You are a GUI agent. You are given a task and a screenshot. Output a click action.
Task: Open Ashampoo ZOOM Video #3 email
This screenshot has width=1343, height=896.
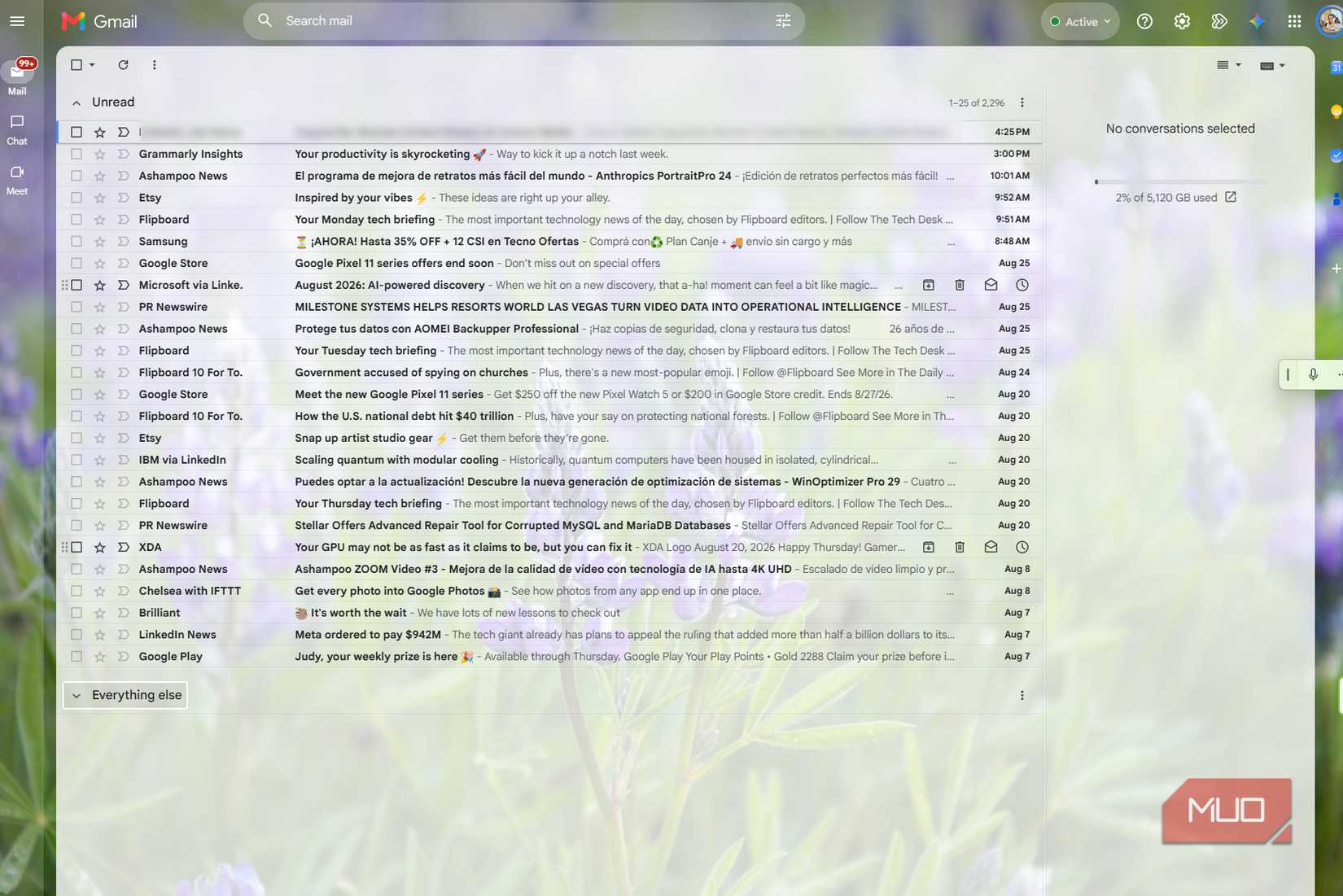pyautogui.click(x=549, y=570)
